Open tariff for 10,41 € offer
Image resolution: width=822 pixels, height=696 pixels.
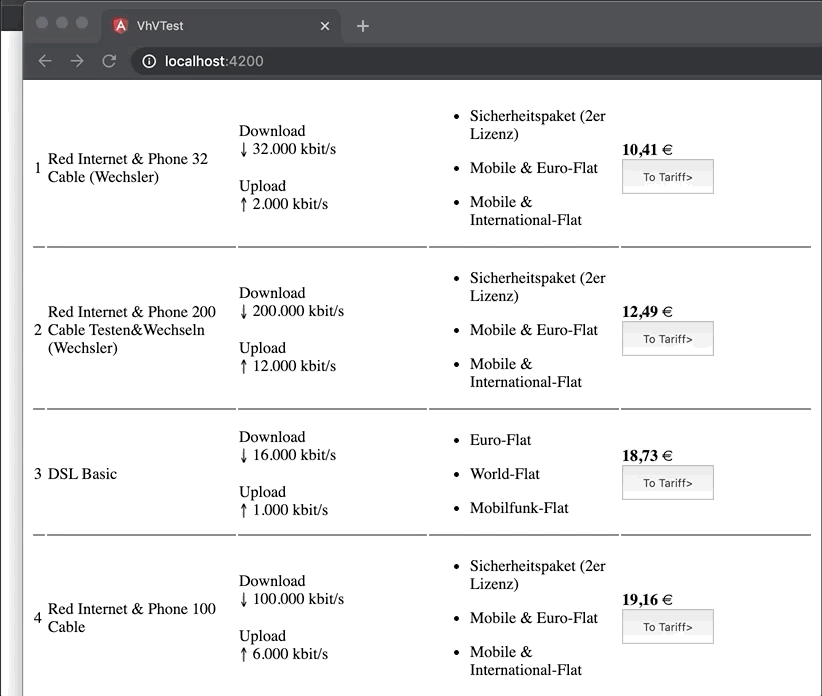(x=667, y=177)
